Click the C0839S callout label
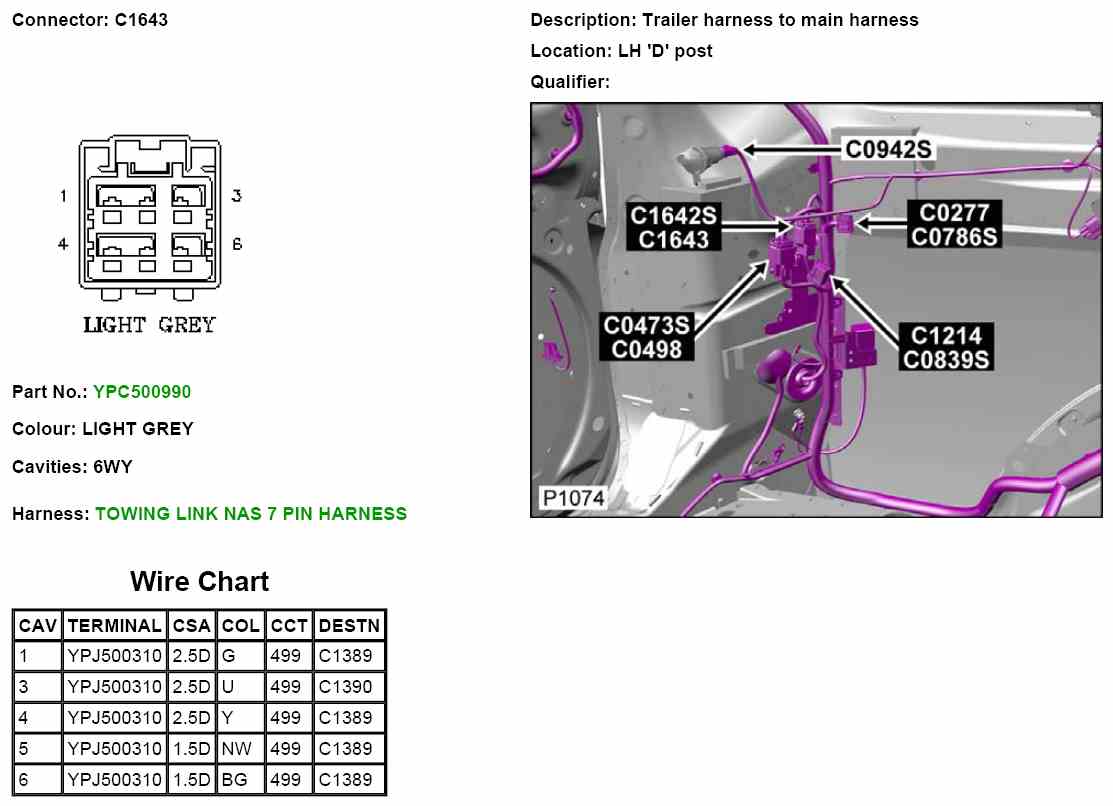Image resolution: width=1113 pixels, height=806 pixels. (x=945, y=358)
